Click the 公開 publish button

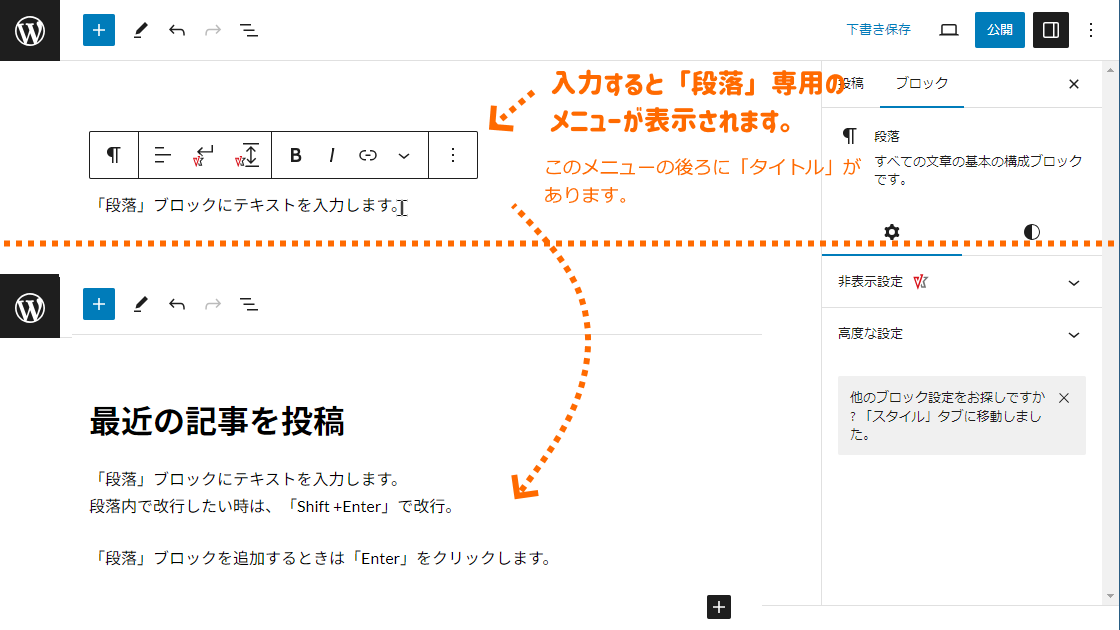click(999, 30)
